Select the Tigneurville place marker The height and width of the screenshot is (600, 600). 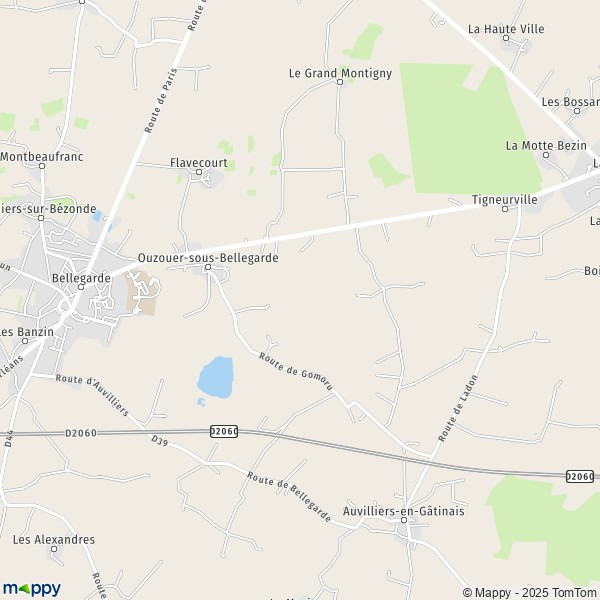505,209
